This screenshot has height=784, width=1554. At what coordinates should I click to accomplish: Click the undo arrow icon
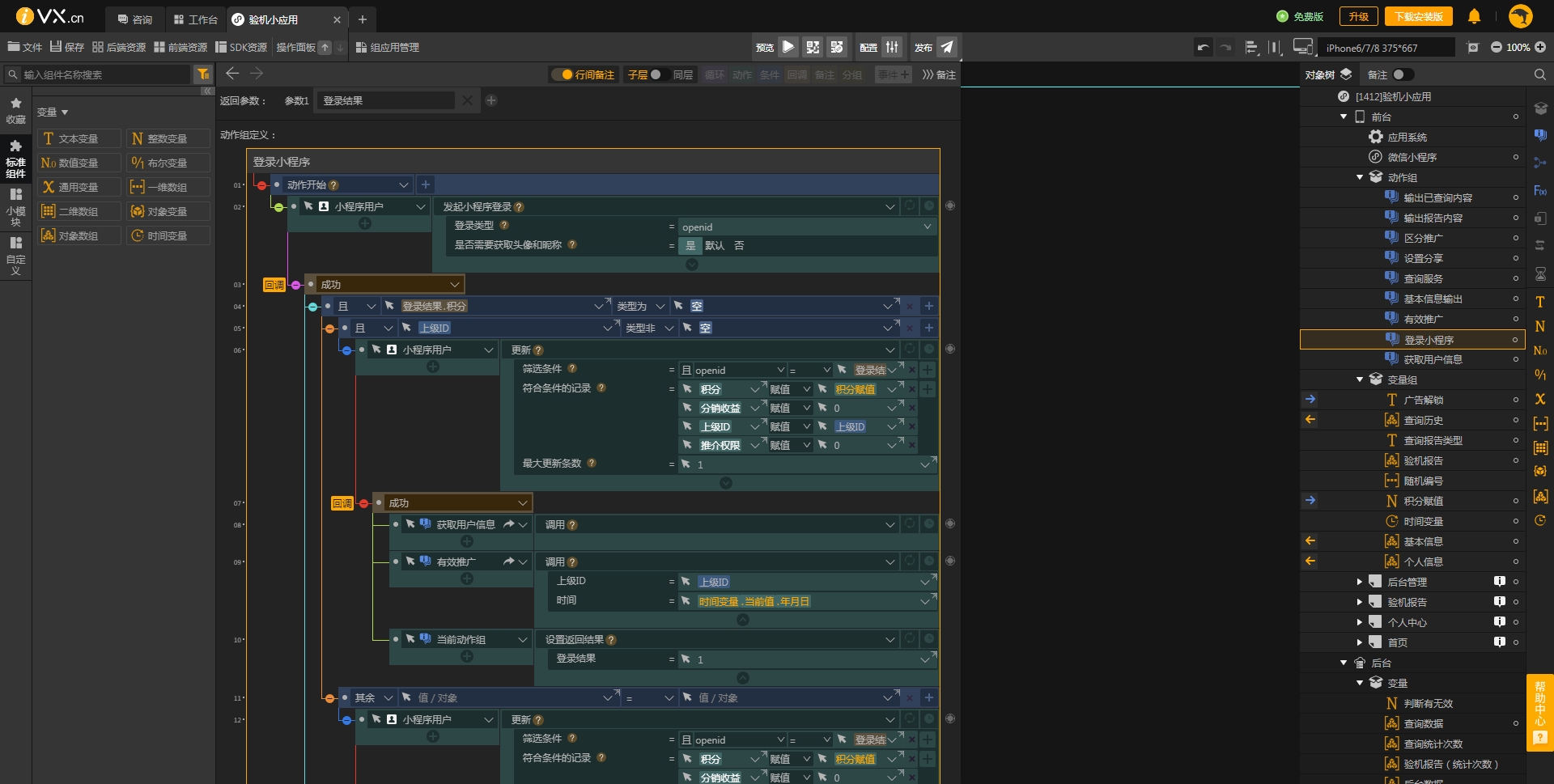pos(1204,48)
